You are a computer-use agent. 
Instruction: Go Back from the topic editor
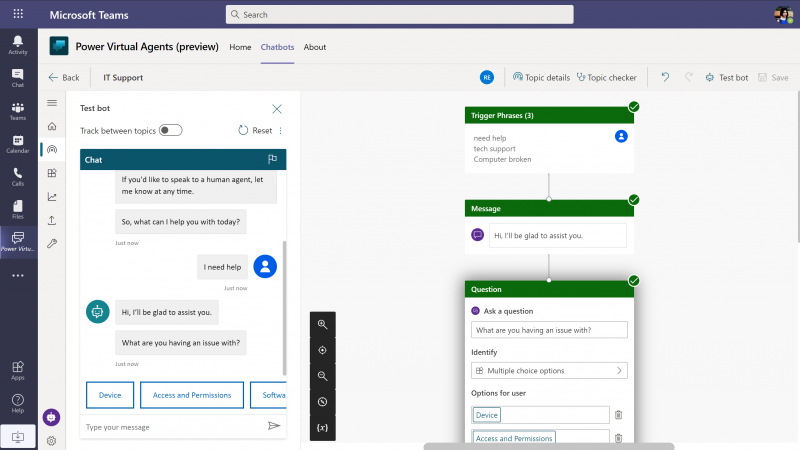64,78
